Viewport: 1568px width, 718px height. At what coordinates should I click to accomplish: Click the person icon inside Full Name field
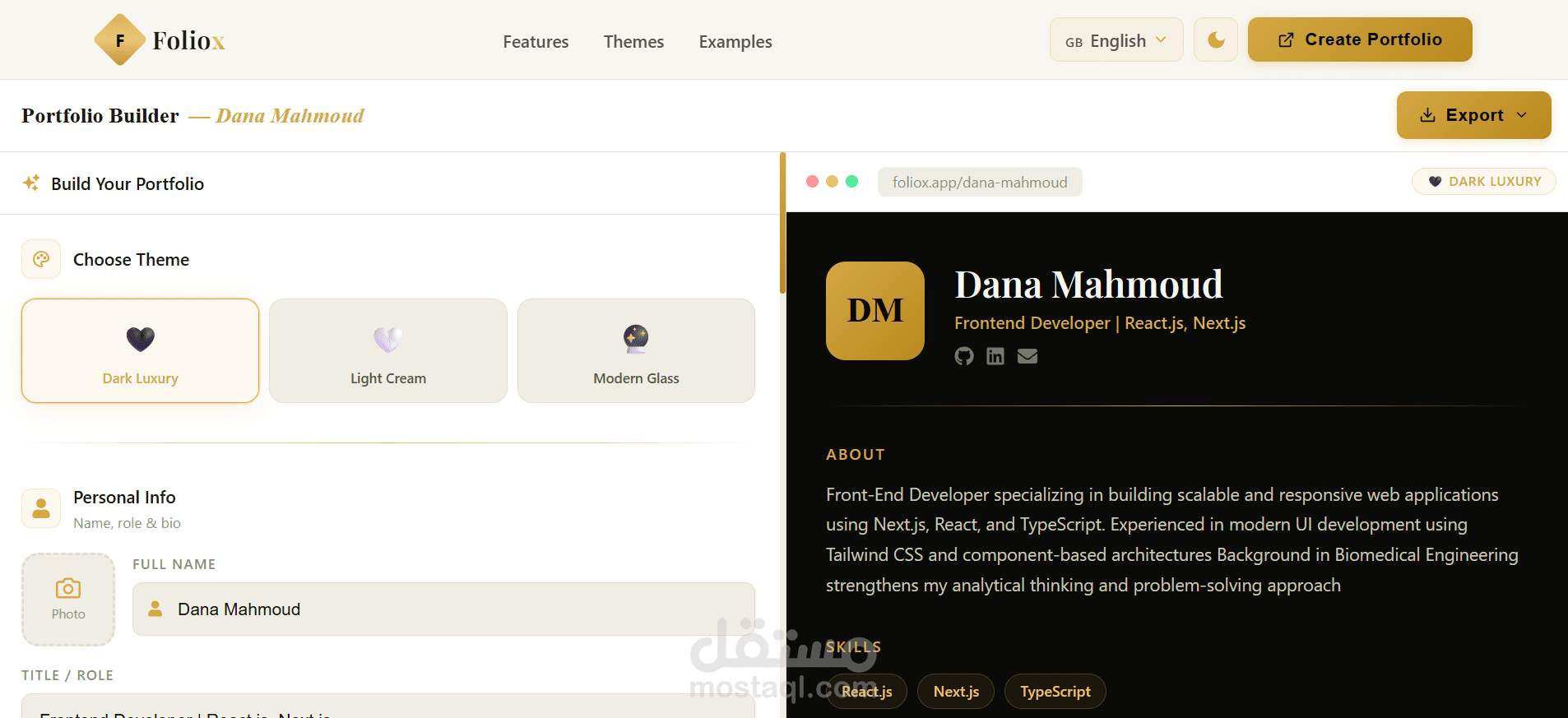point(155,609)
